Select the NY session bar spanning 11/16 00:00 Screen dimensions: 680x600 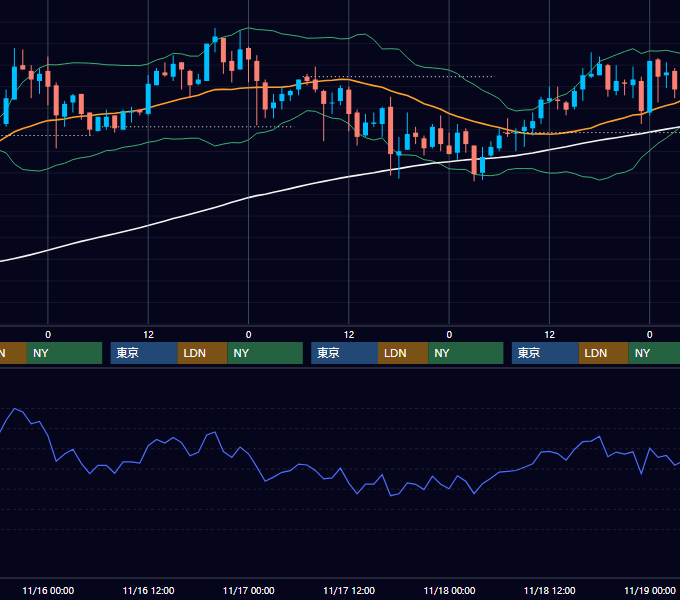point(64,353)
